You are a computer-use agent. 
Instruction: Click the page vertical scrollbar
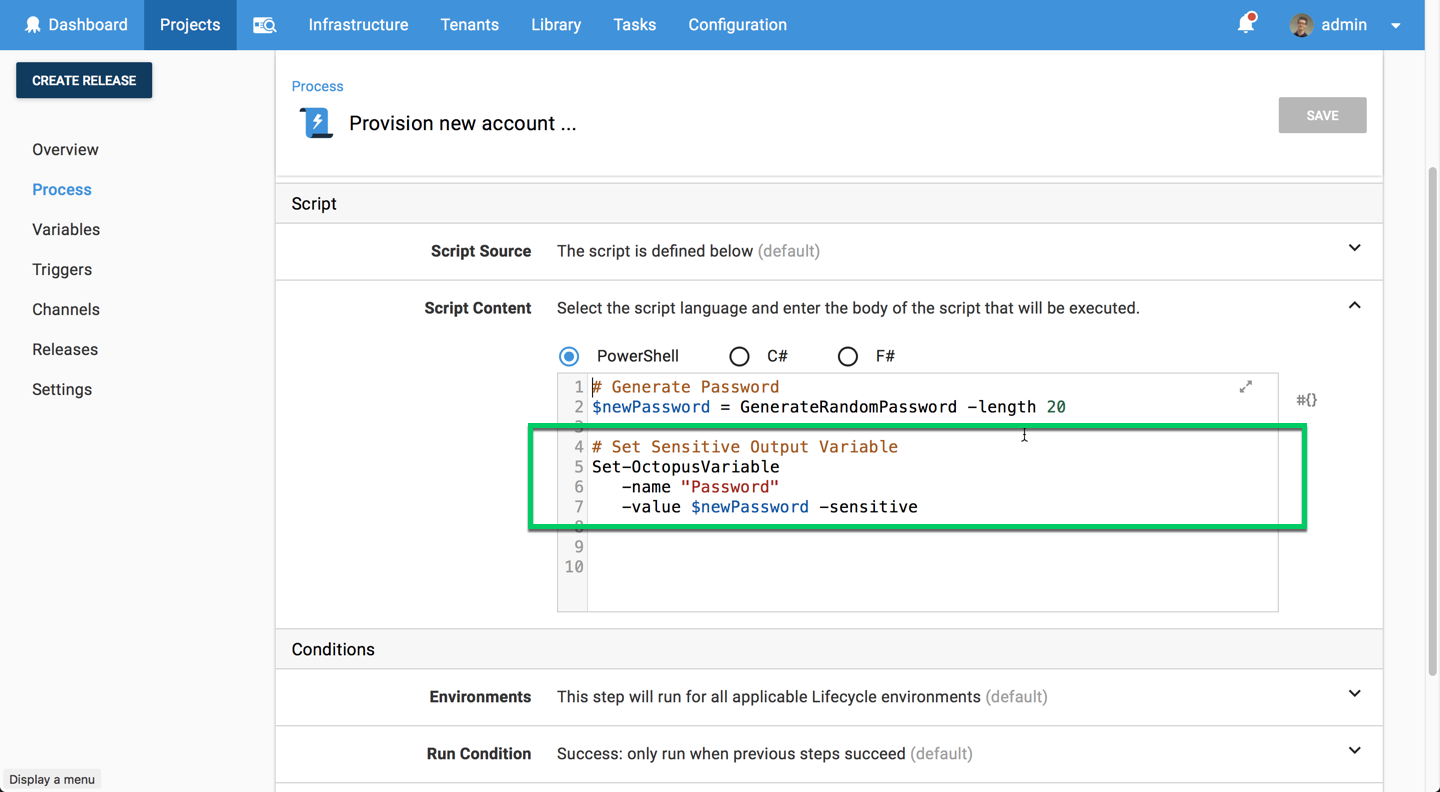tap(1432, 420)
